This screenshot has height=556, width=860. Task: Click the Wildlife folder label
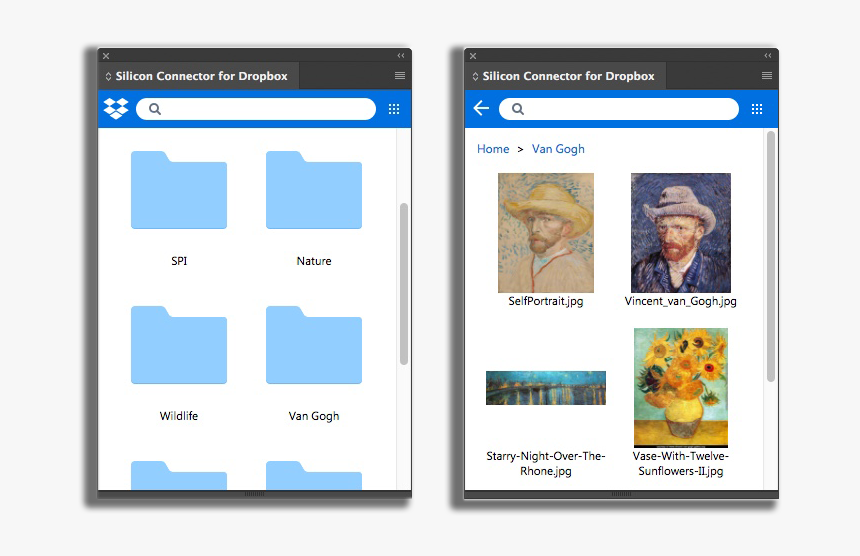[x=179, y=416]
